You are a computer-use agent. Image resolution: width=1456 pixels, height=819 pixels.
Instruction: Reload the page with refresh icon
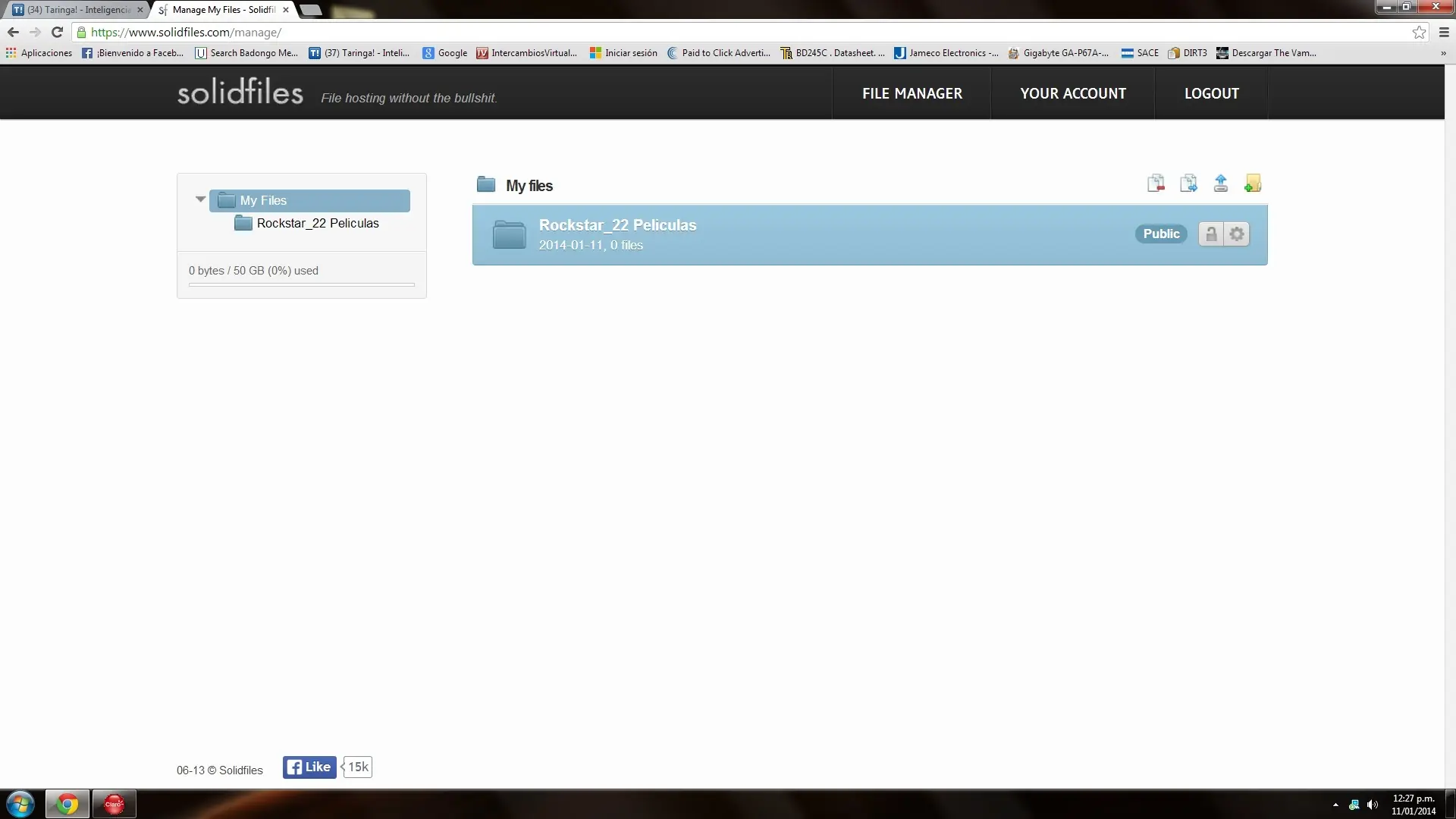click(57, 32)
